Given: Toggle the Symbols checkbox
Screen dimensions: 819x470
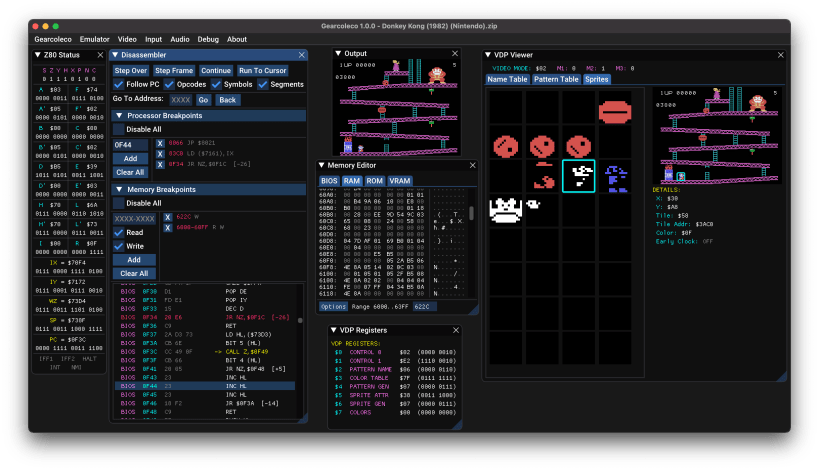Looking at the screenshot, I should coord(216,84).
